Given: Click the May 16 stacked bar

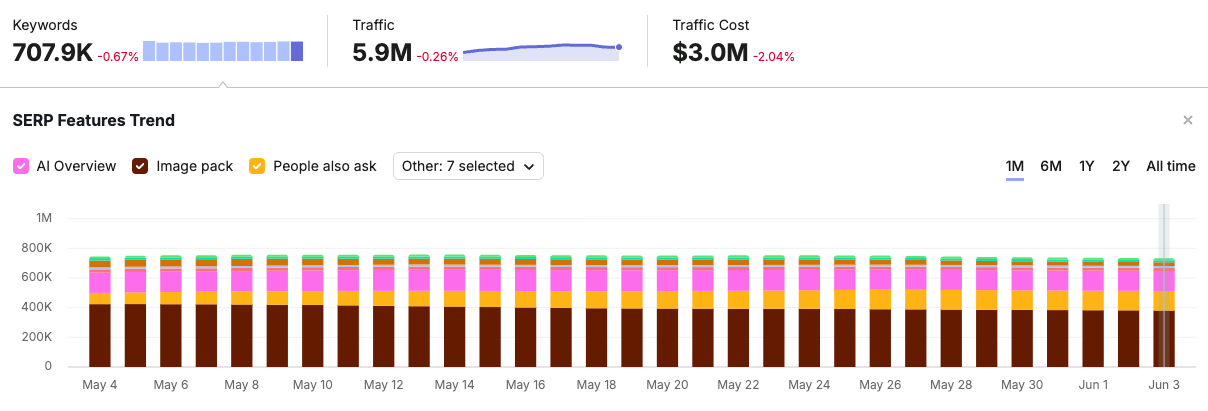Looking at the screenshot, I should point(526,311).
